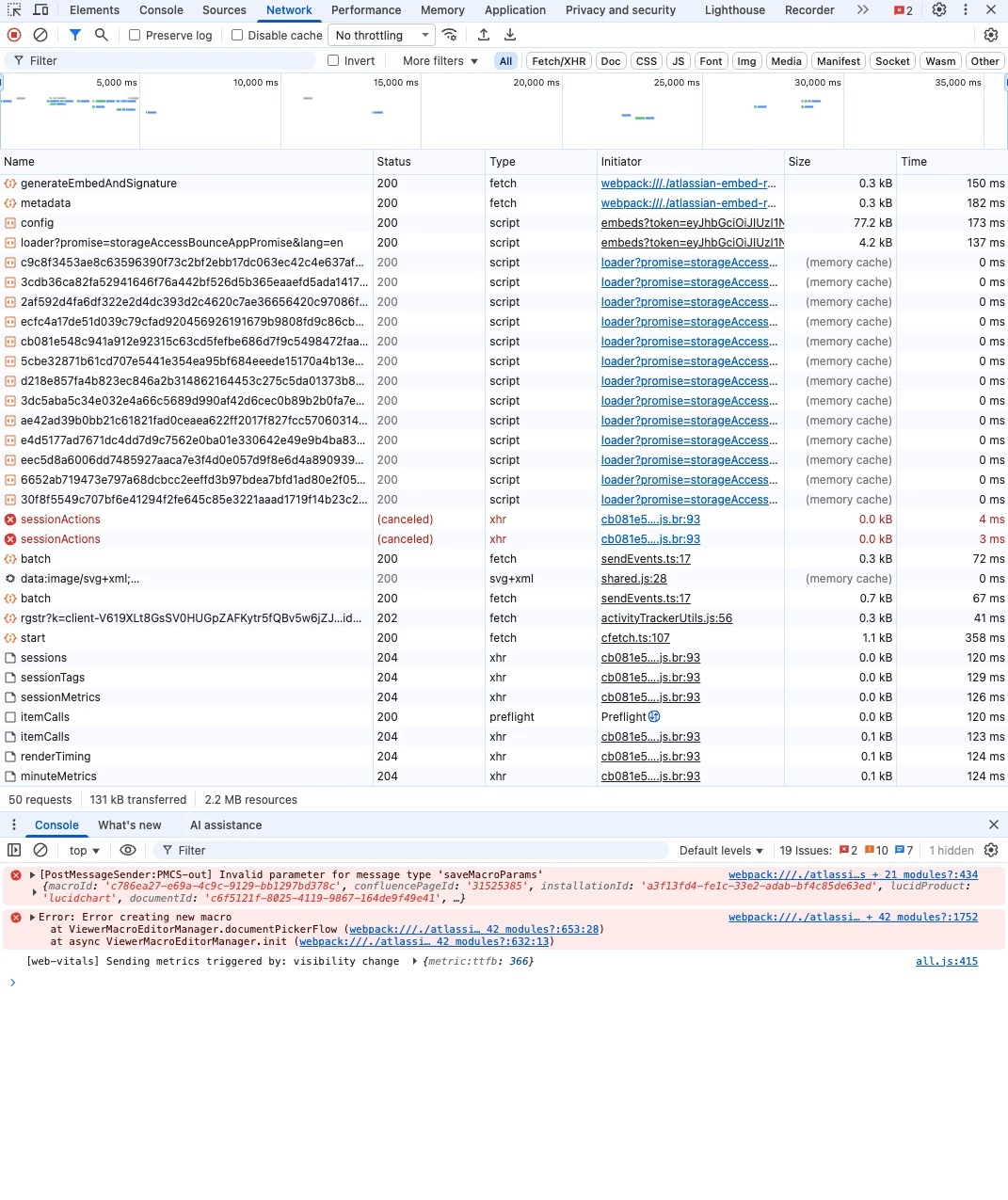The width and height of the screenshot is (1008, 1200).
Task: Enable the Disable cache checkbox
Action: click(237, 35)
